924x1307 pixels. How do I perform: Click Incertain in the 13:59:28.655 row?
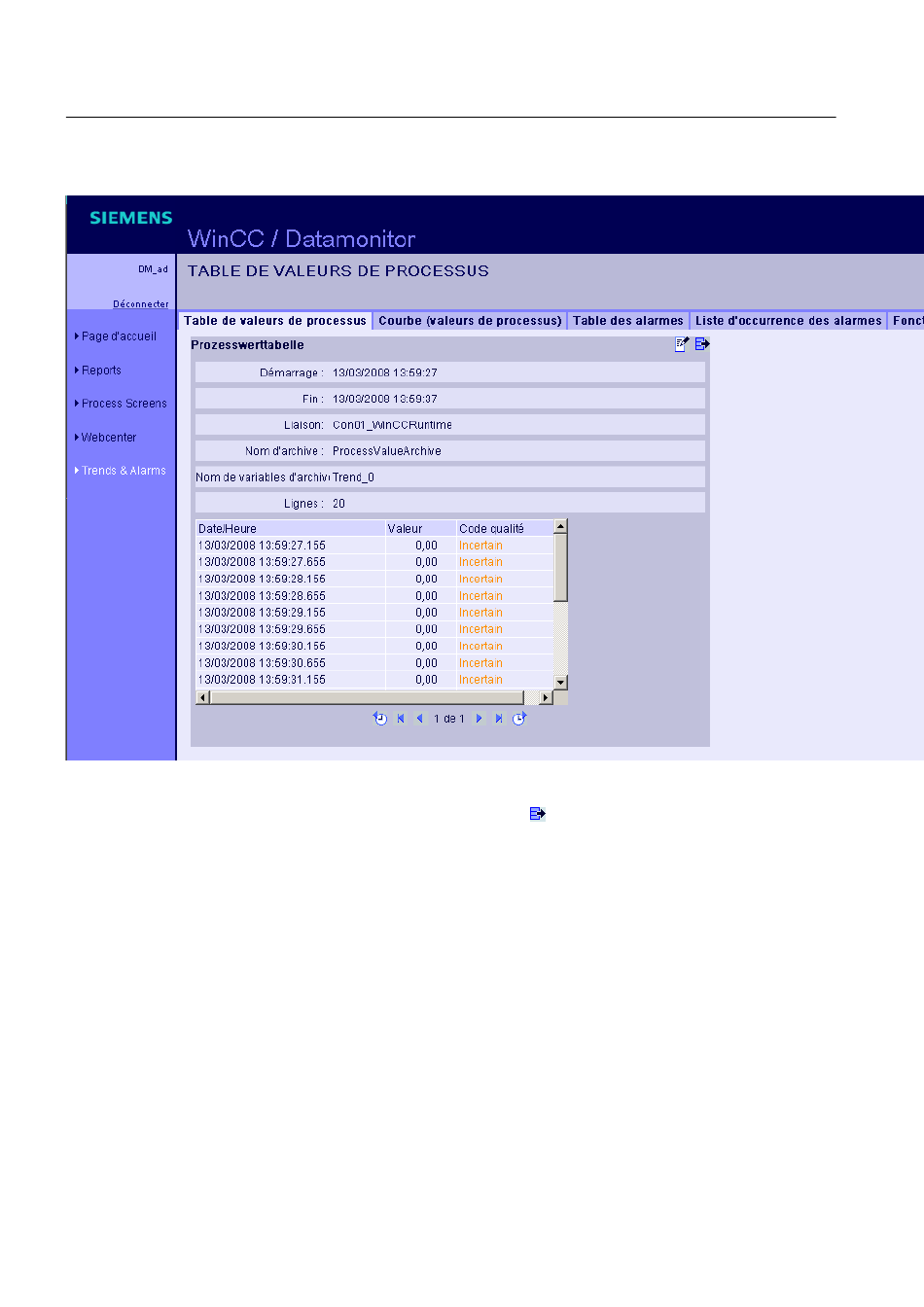click(x=480, y=596)
